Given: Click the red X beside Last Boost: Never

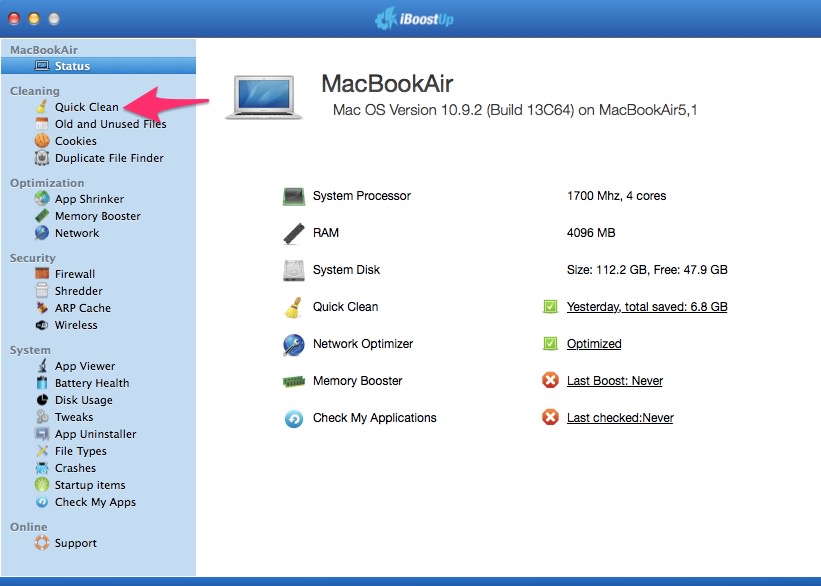Looking at the screenshot, I should (550, 380).
